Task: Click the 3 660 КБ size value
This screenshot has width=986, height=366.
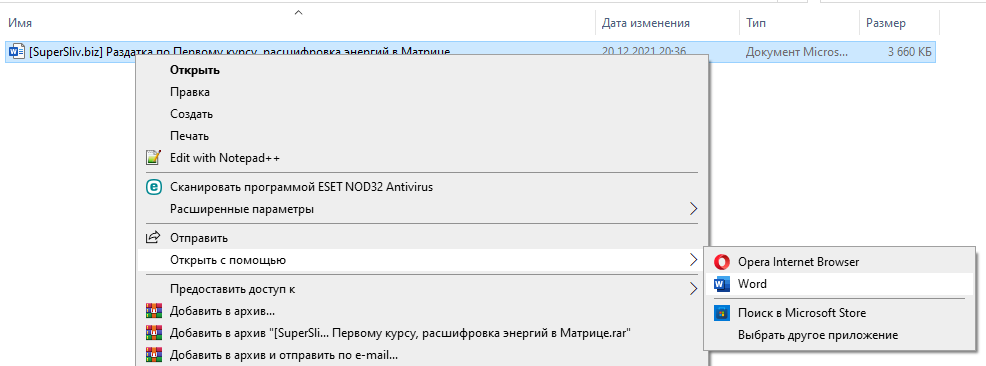Action: (x=909, y=52)
